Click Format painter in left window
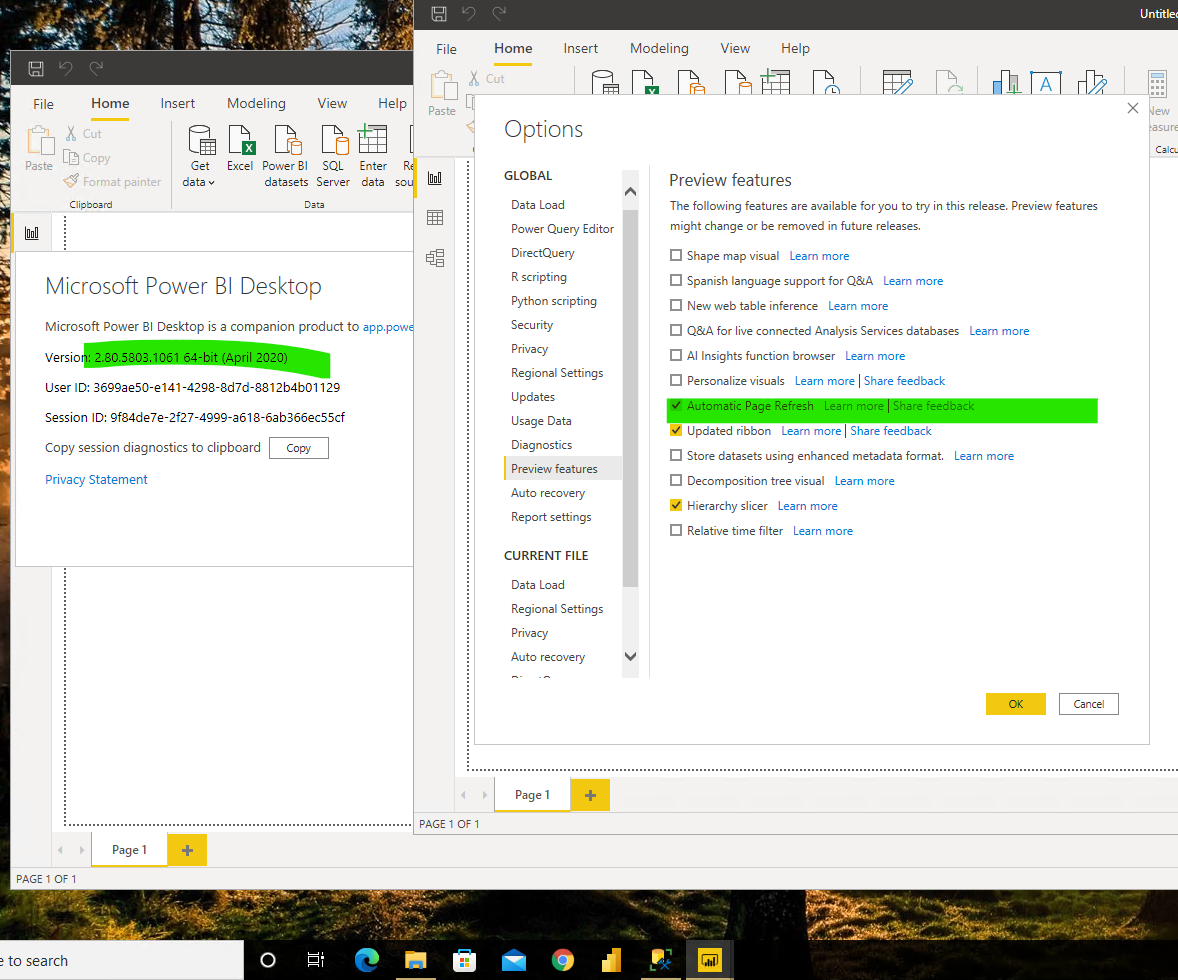 coord(113,182)
